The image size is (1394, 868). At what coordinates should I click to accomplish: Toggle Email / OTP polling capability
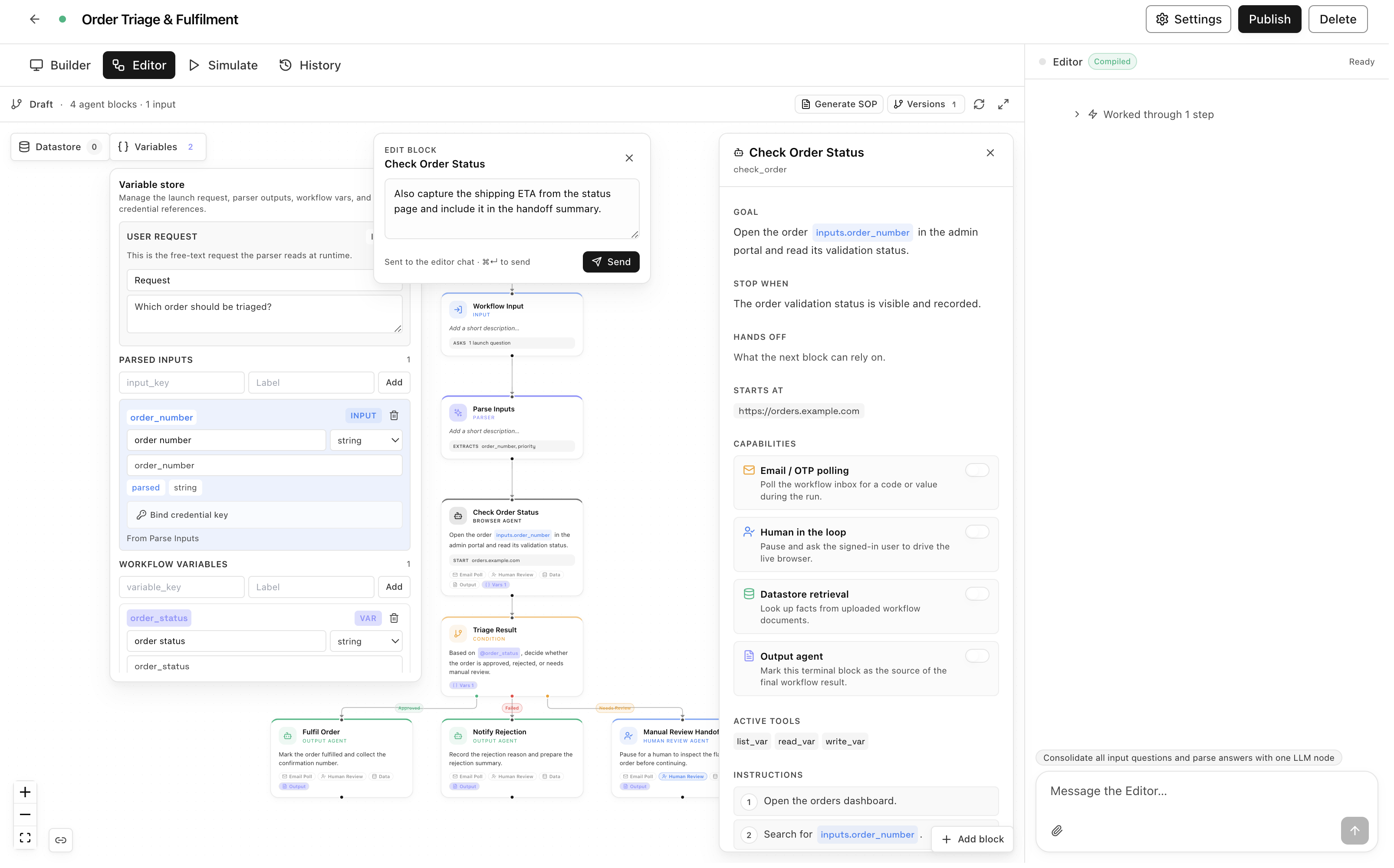980,472
